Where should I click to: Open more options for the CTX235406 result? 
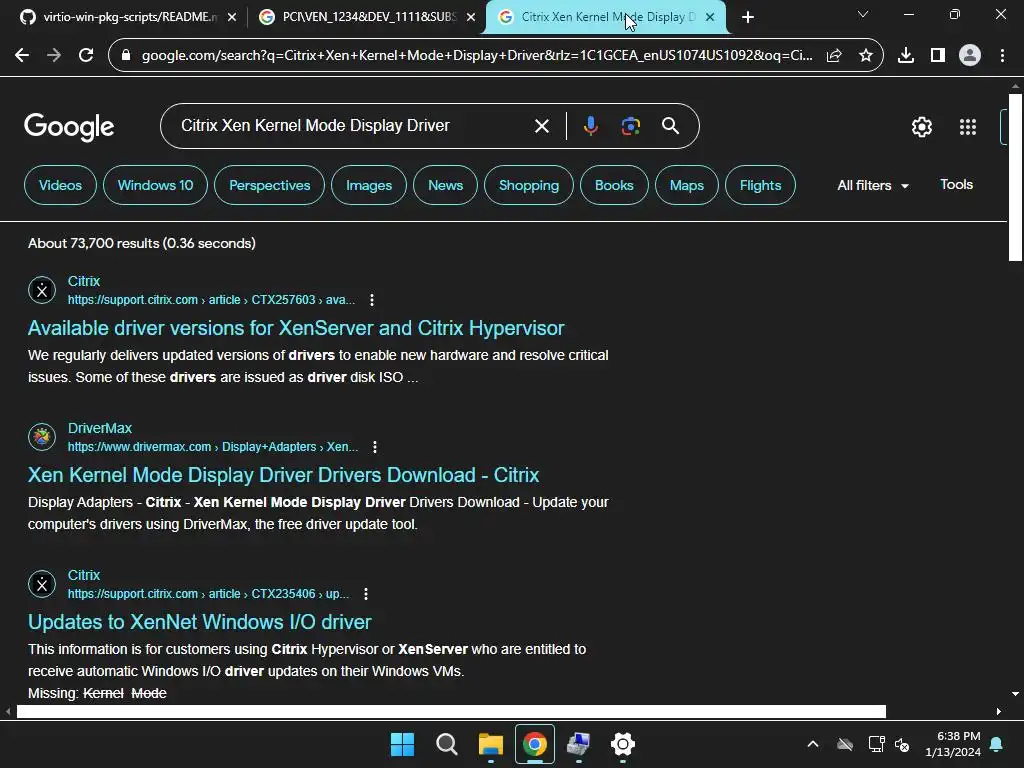click(366, 594)
